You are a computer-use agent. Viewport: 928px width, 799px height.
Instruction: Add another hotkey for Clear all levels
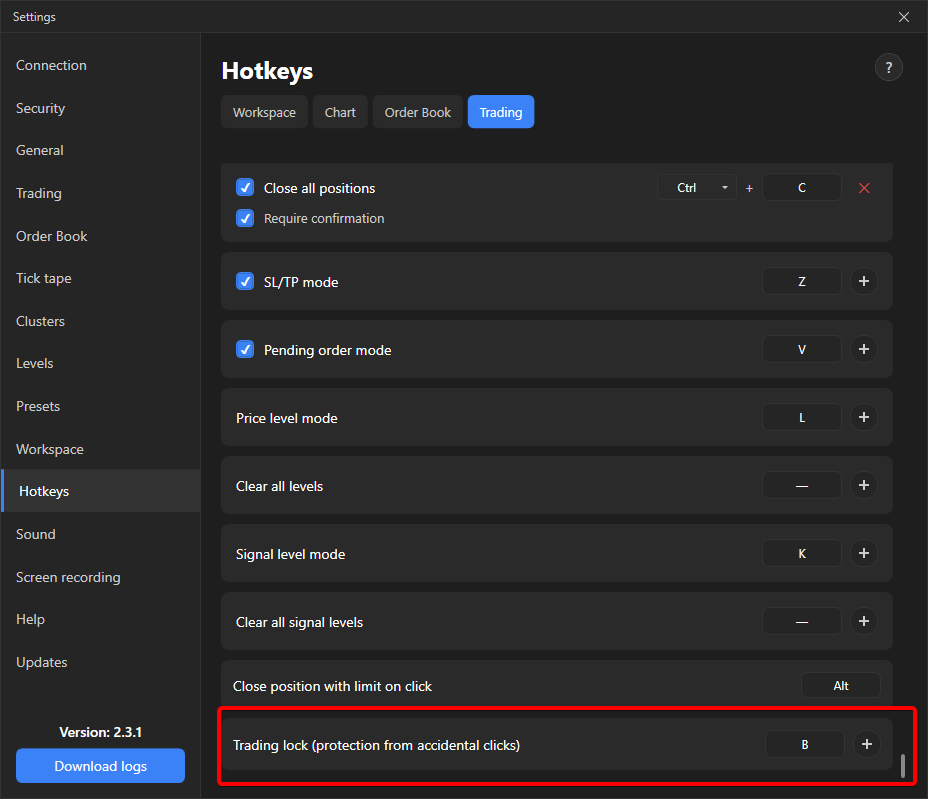tap(864, 485)
